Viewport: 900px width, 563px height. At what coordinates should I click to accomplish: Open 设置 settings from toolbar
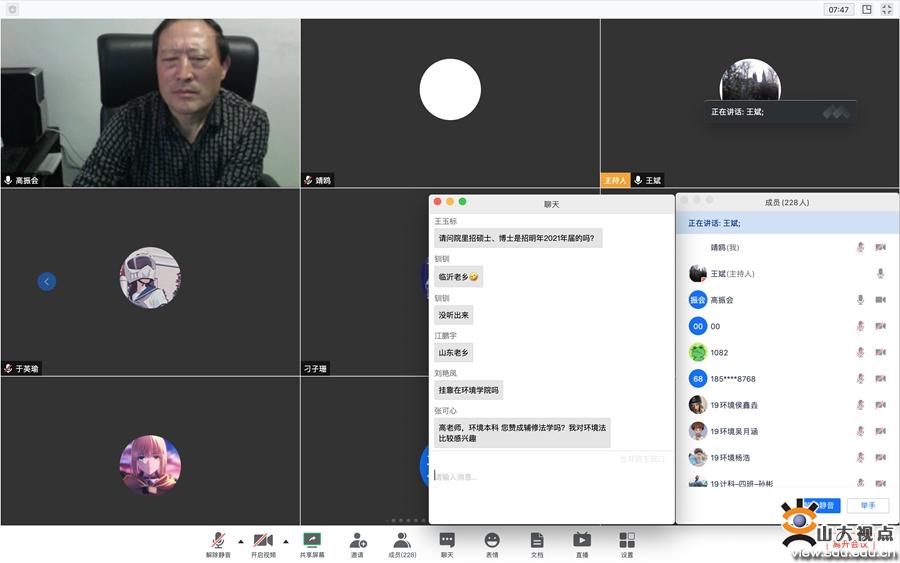click(627, 540)
